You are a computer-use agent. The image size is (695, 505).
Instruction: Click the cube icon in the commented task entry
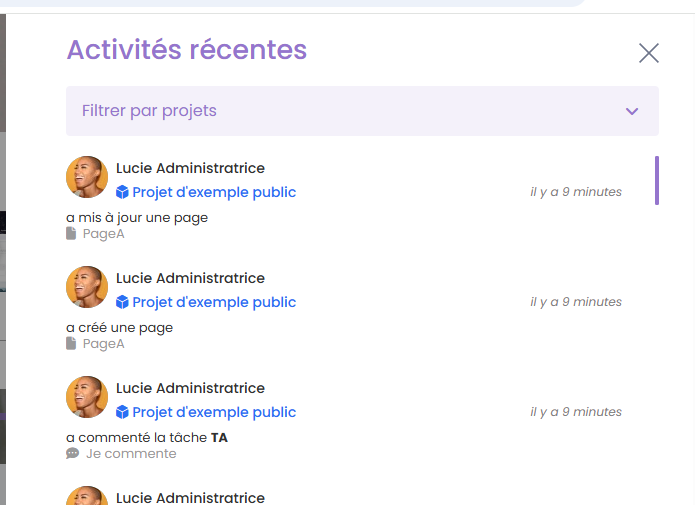[123, 412]
